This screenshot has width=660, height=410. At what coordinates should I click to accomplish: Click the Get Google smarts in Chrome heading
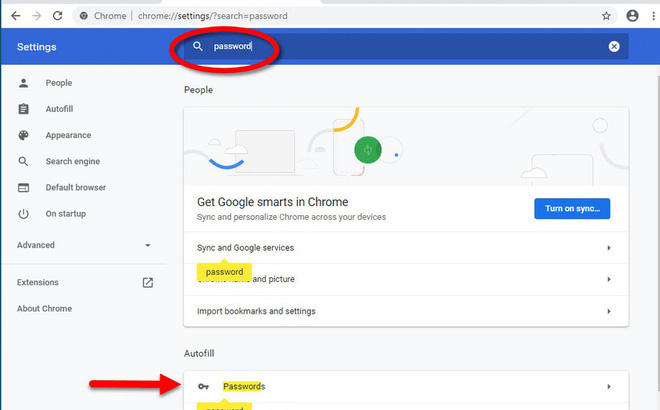point(272,202)
